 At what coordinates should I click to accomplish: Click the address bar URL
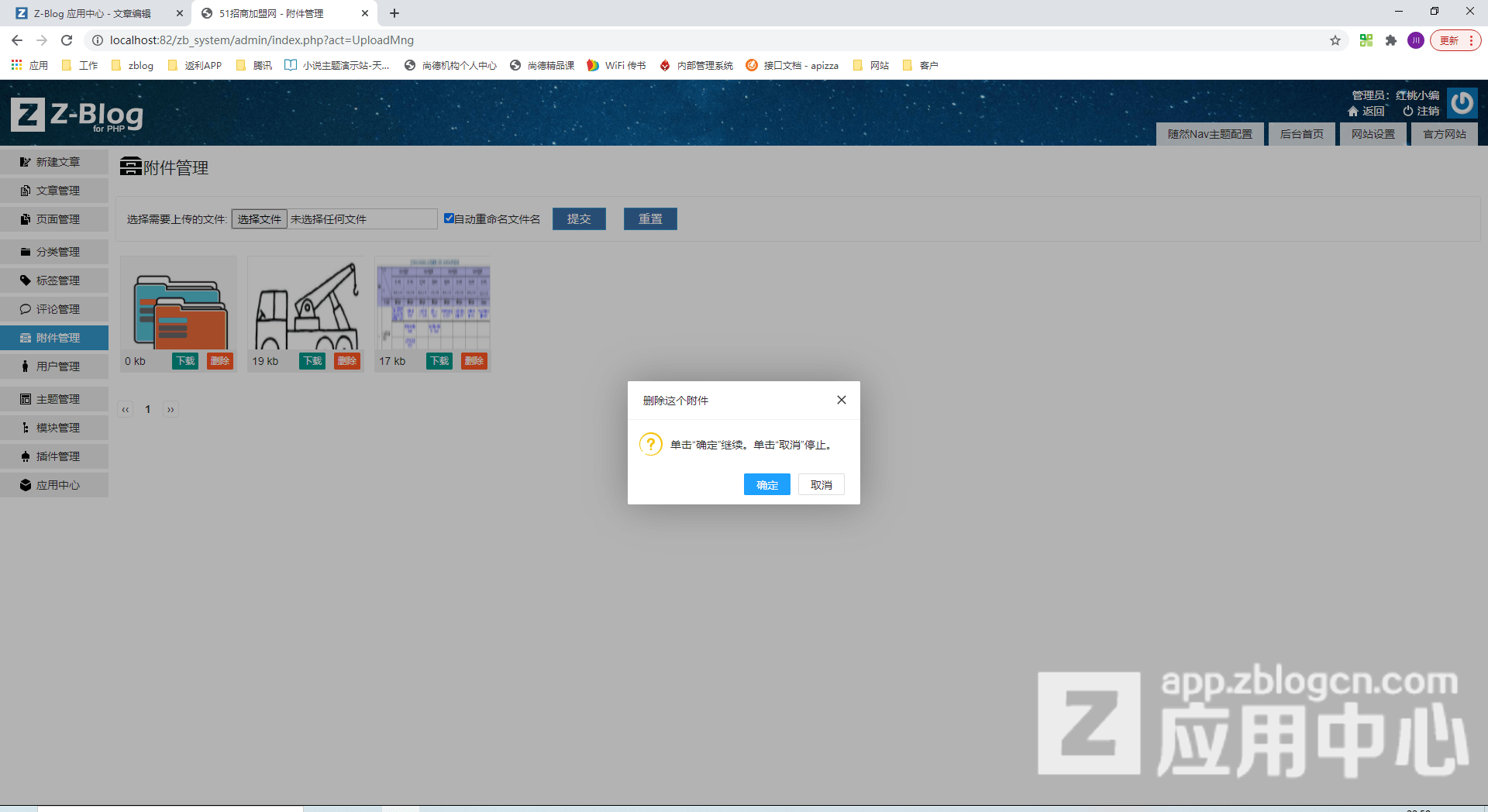(x=262, y=40)
